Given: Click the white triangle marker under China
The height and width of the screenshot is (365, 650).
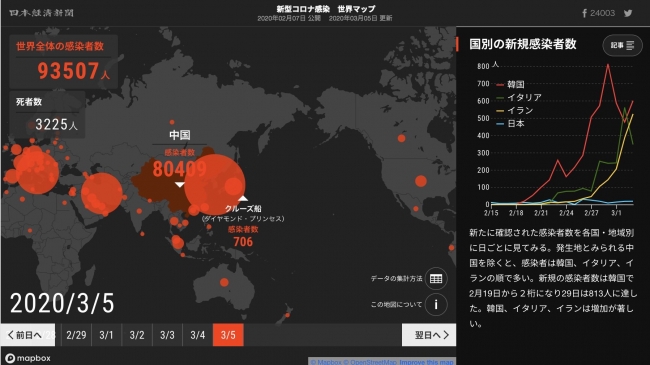Looking at the screenshot, I should pos(179,185).
